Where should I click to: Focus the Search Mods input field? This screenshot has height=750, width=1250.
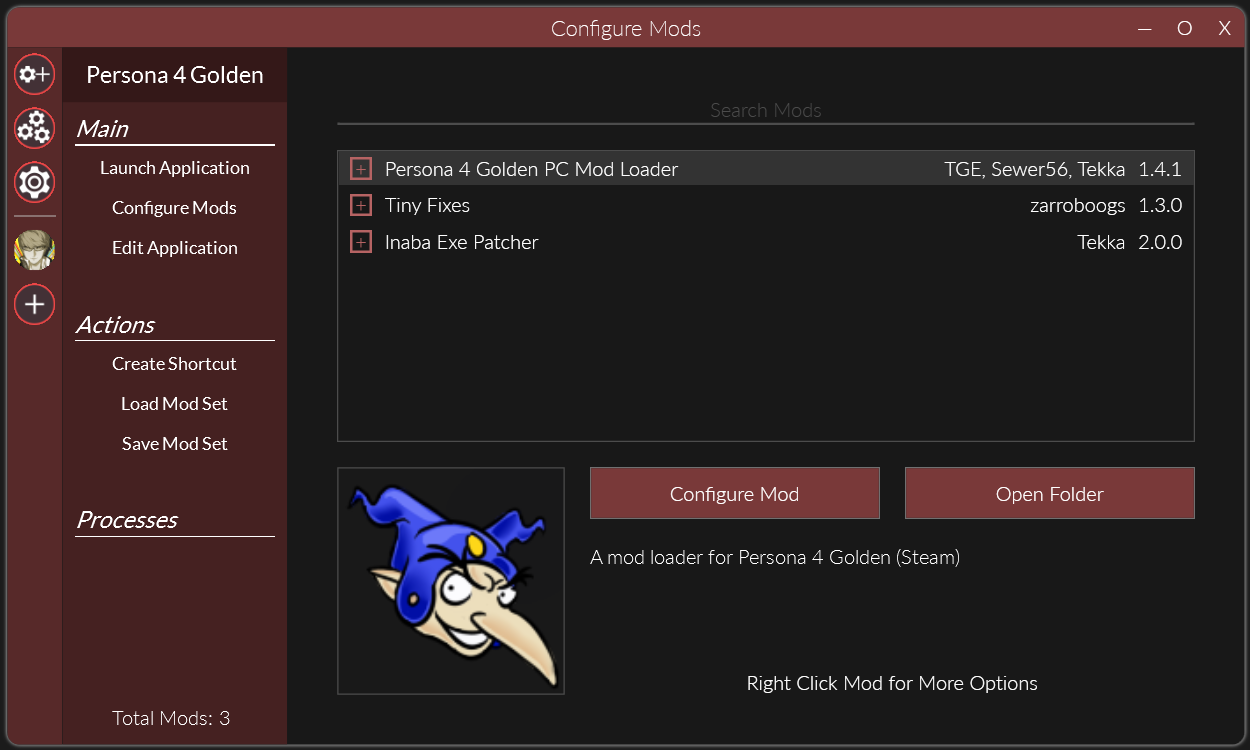(766, 110)
